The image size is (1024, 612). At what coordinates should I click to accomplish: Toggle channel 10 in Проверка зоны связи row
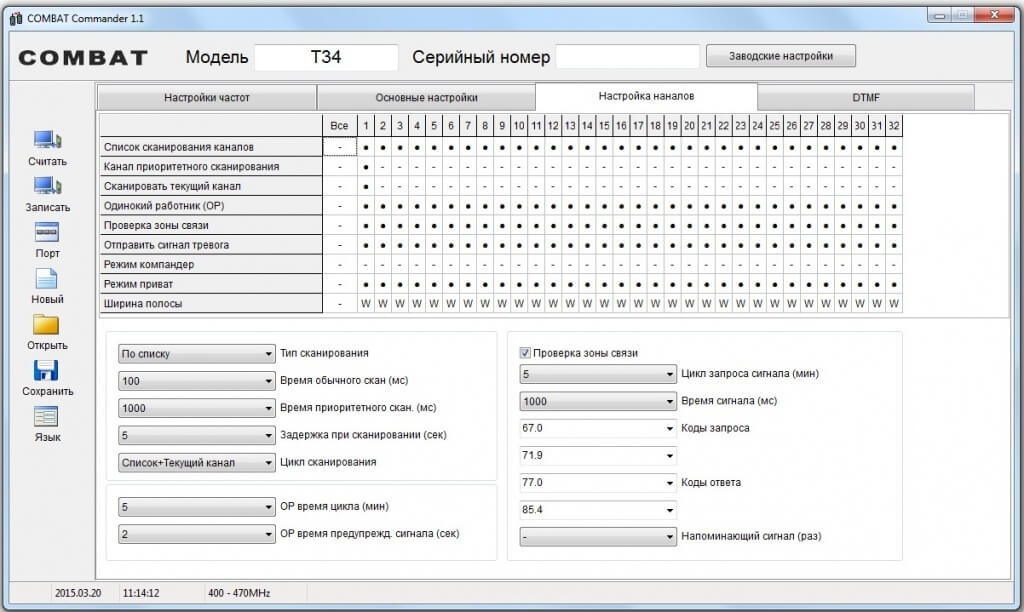tap(519, 225)
